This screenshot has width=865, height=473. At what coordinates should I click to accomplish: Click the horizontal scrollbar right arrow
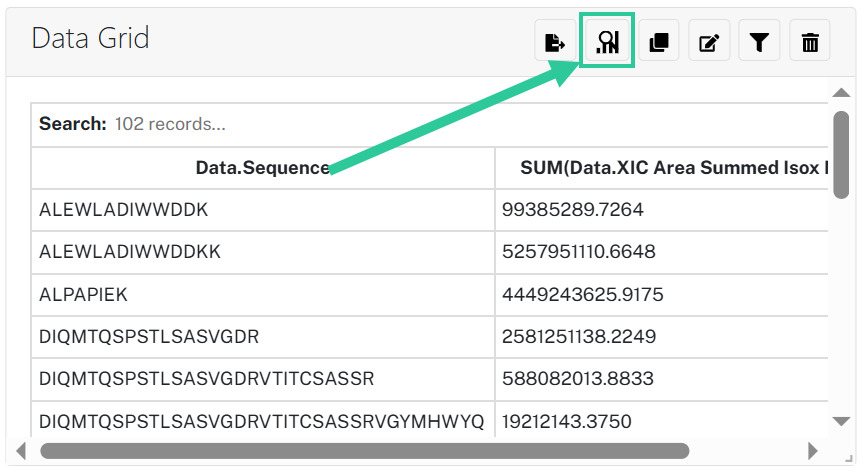813,451
